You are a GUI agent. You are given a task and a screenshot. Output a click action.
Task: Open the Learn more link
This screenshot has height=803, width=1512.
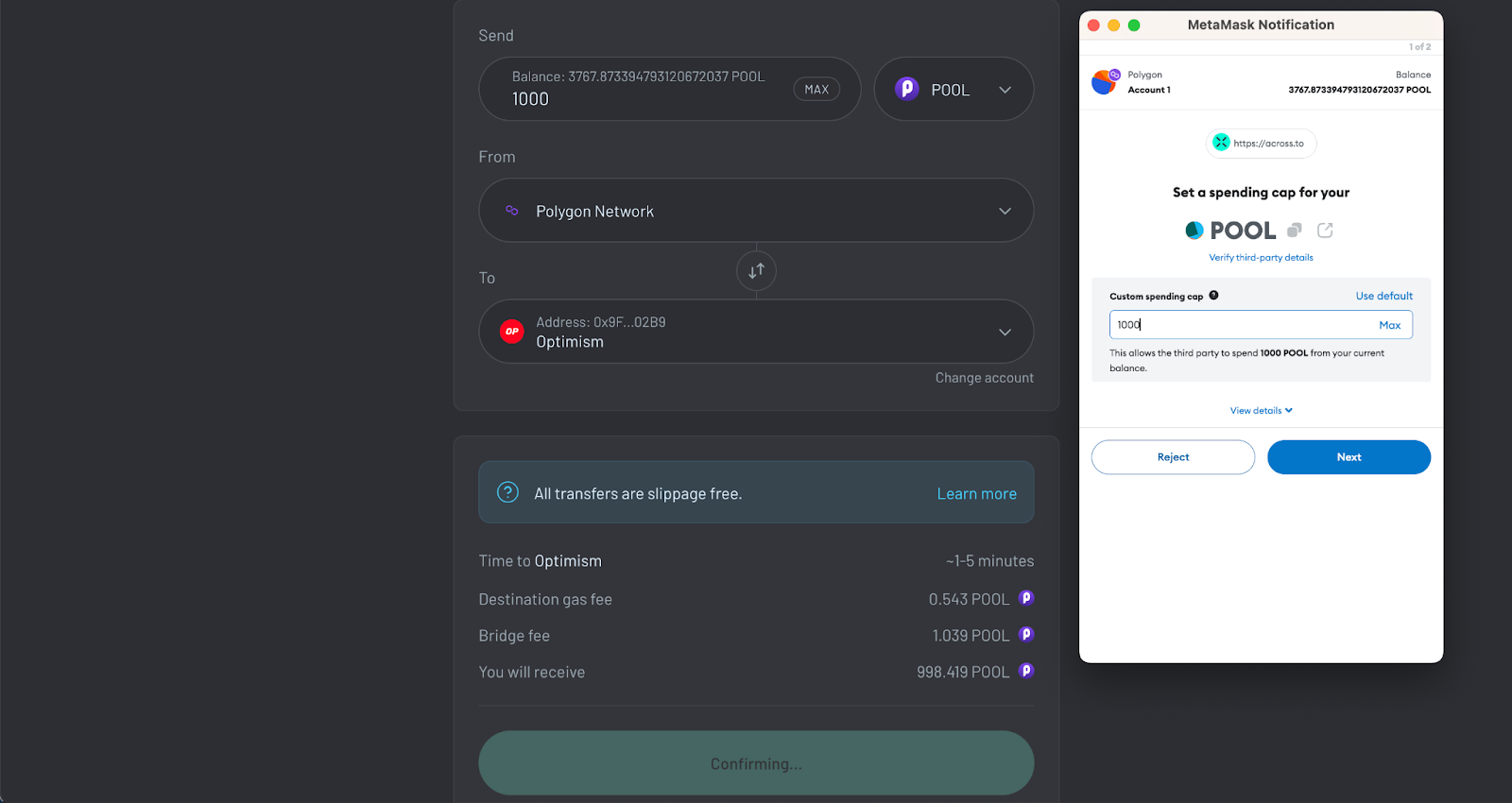[976, 493]
